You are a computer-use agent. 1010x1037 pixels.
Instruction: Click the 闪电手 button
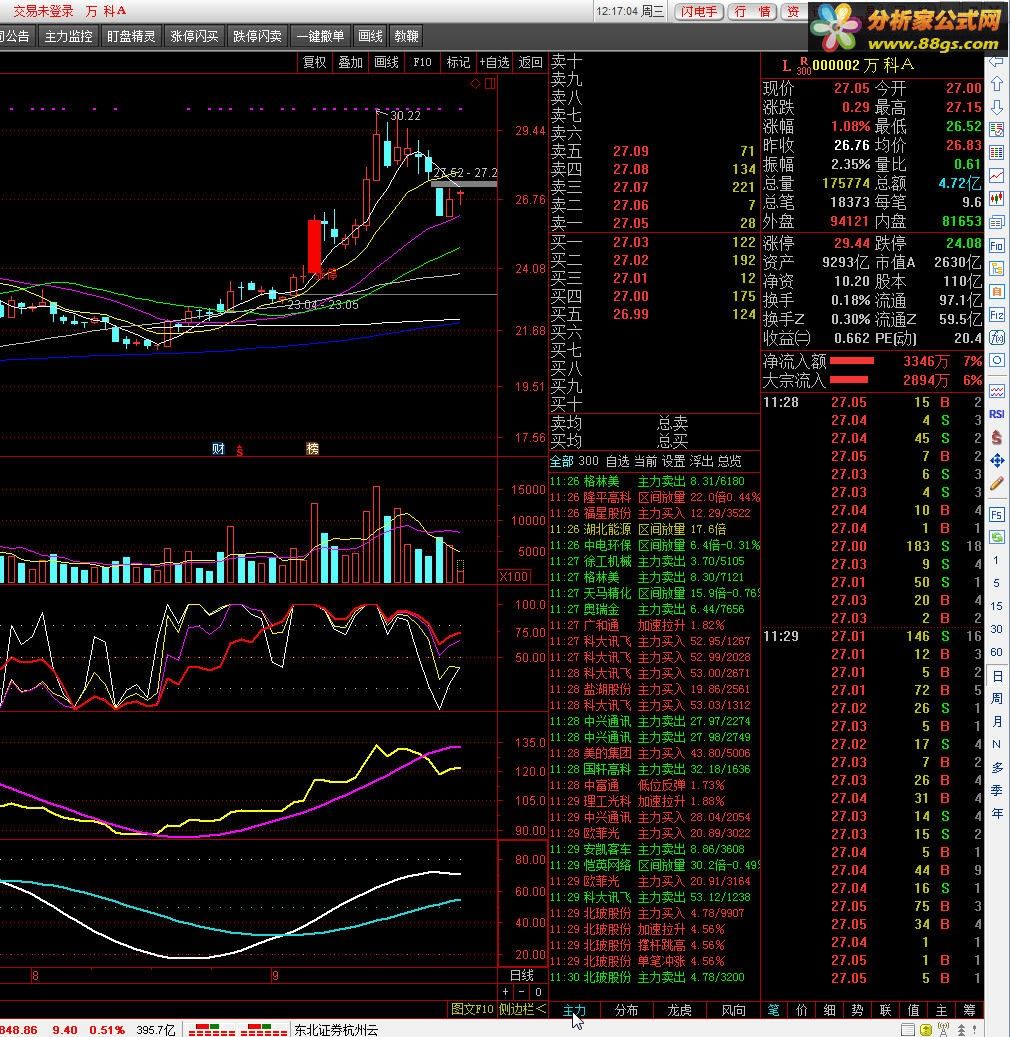699,12
